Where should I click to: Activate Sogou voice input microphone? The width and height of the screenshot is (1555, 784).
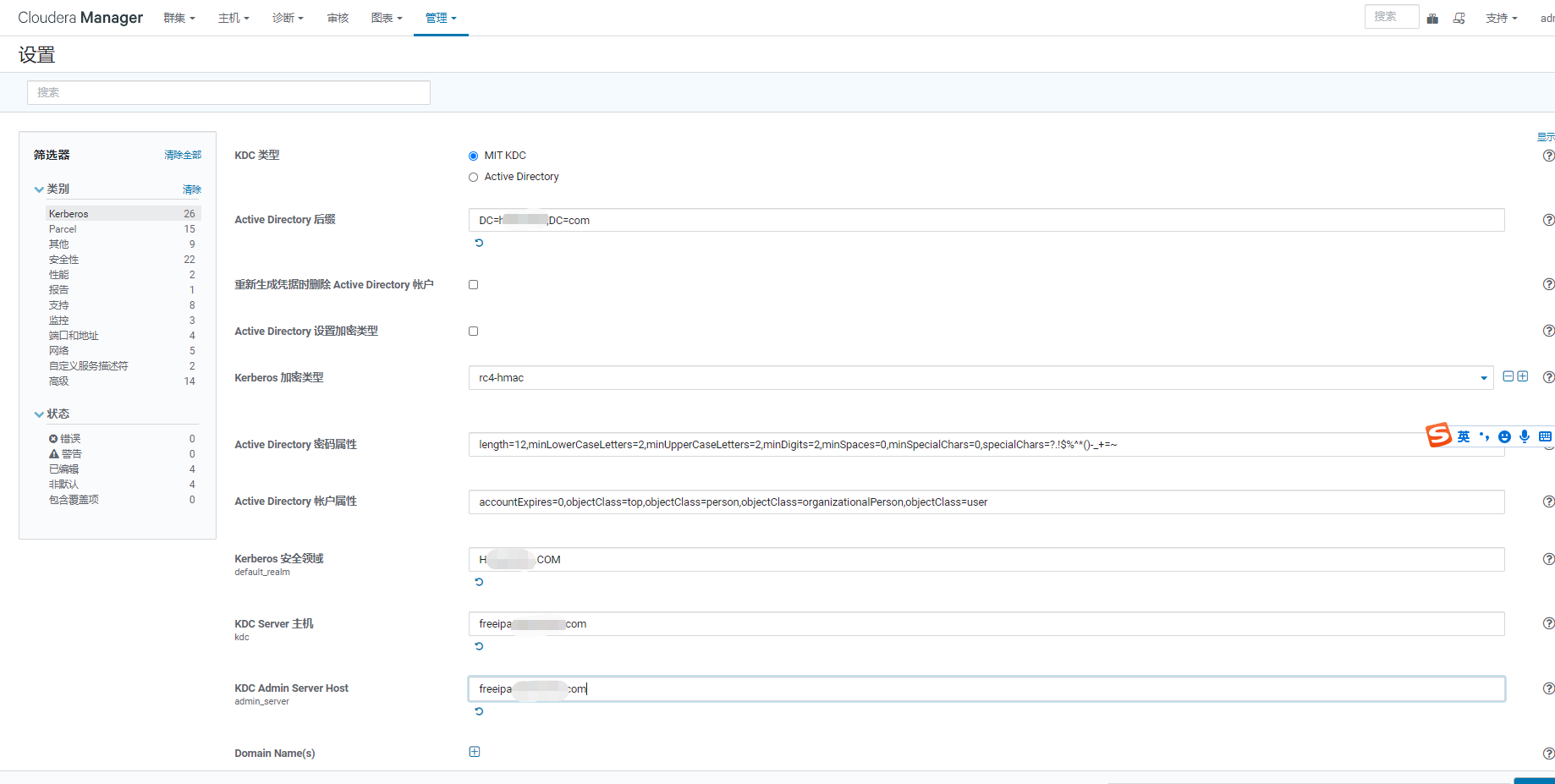[x=1525, y=436]
